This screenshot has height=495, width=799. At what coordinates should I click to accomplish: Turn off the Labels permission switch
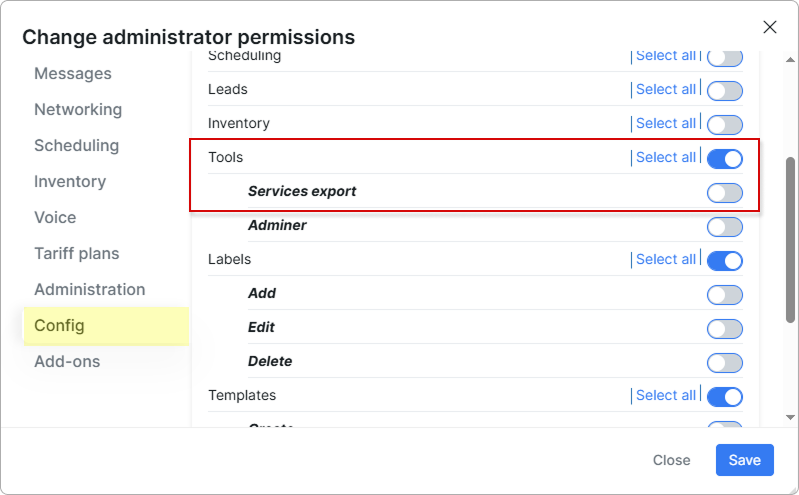coord(725,261)
